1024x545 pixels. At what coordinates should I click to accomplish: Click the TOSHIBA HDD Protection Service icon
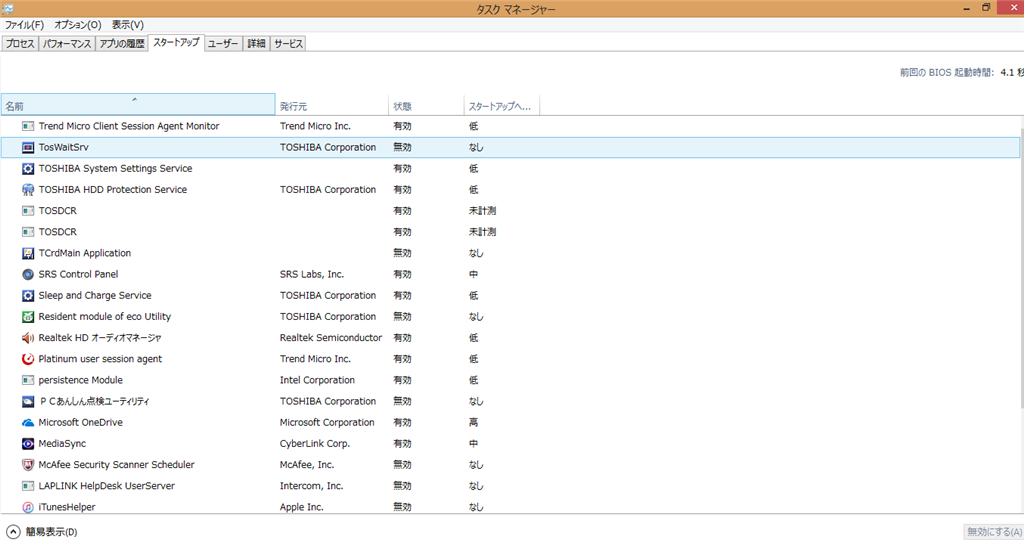(27, 190)
